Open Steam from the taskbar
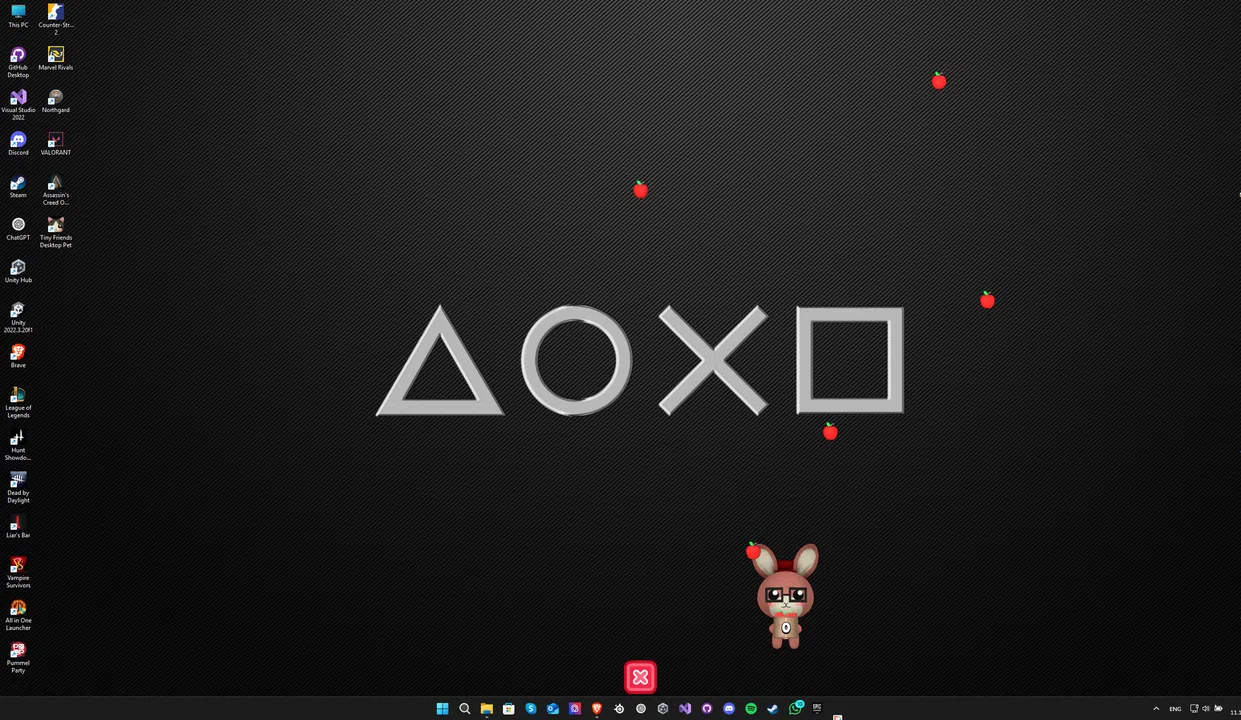Screen dimensions: 1241x720 pyautogui.click(x=773, y=709)
